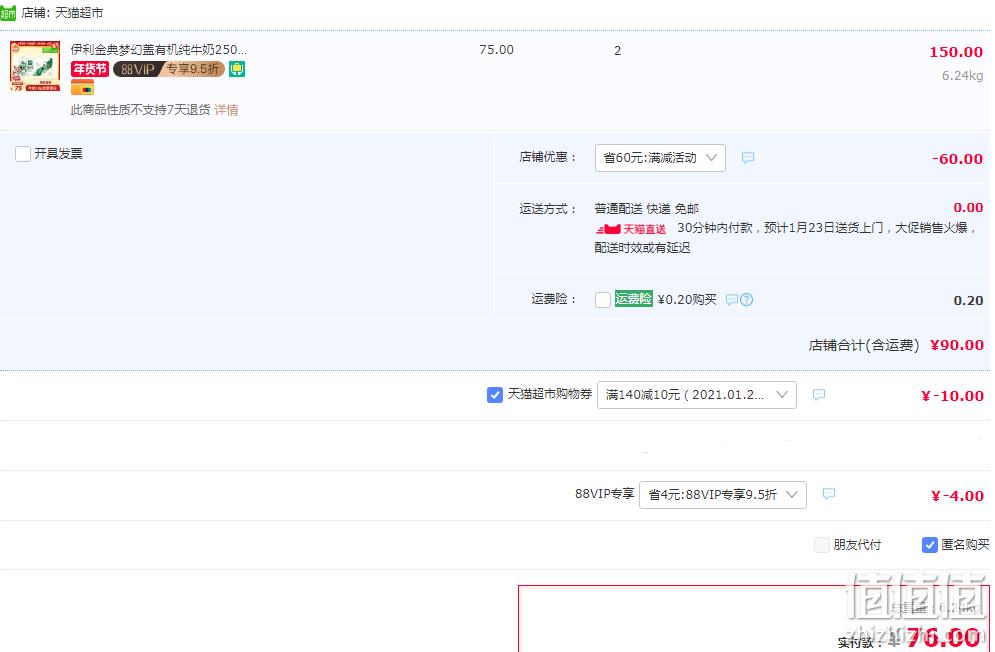Click the green 运费险 badge
This screenshot has height=652, width=995.
pyautogui.click(x=633, y=299)
